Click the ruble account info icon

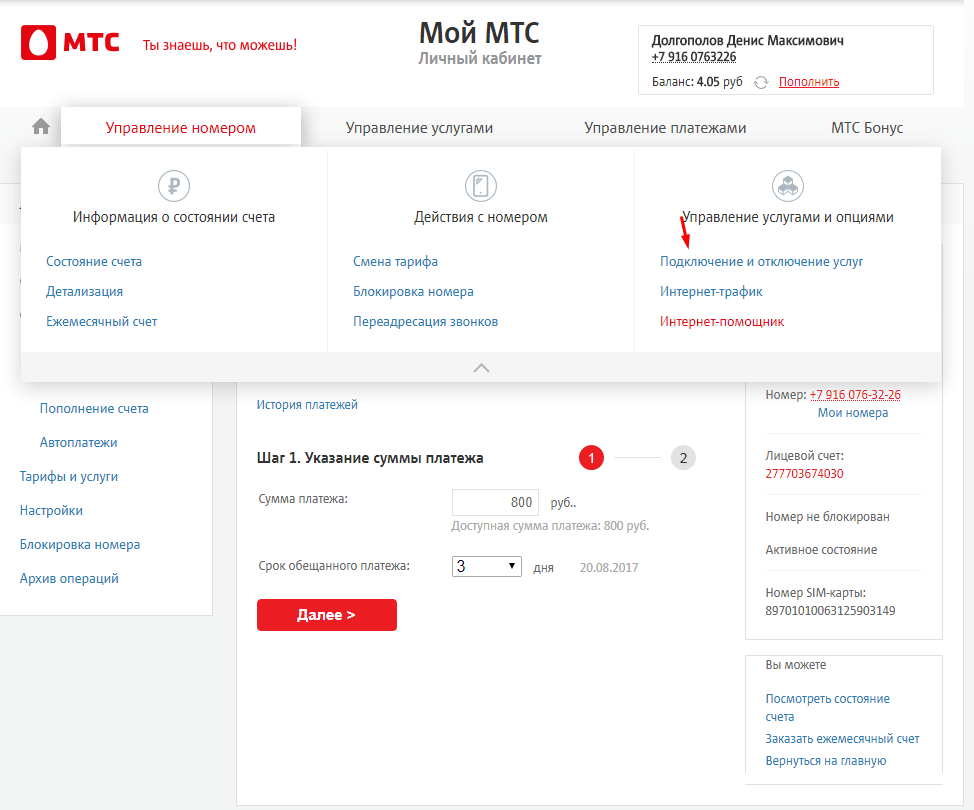pos(174,186)
